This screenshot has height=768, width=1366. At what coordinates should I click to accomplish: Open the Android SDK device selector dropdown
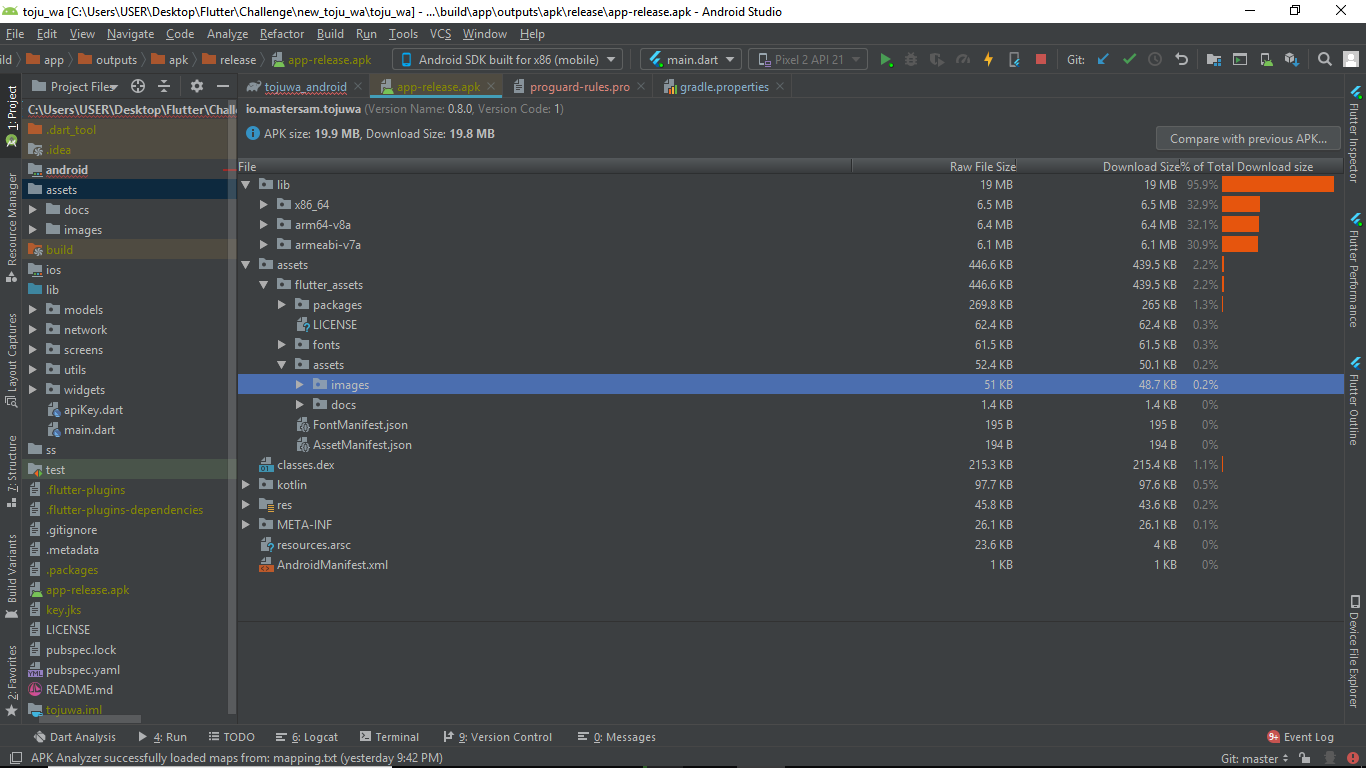(x=508, y=60)
